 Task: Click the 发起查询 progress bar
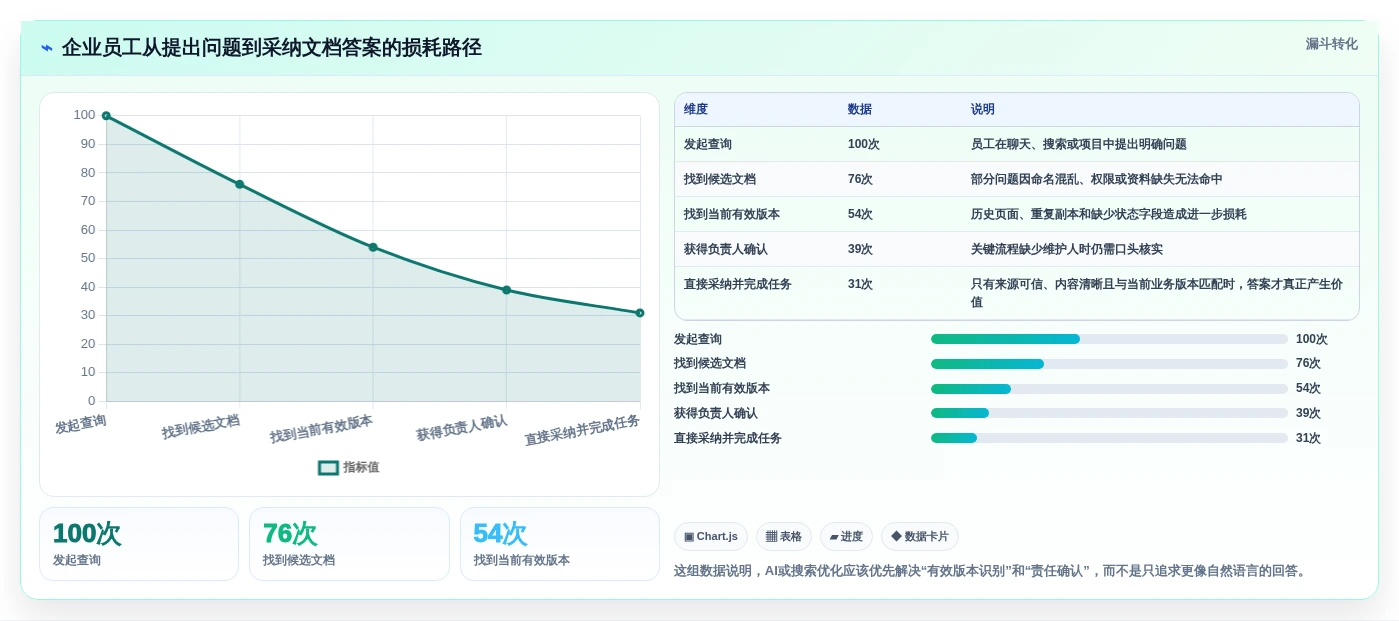point(1109,339)
